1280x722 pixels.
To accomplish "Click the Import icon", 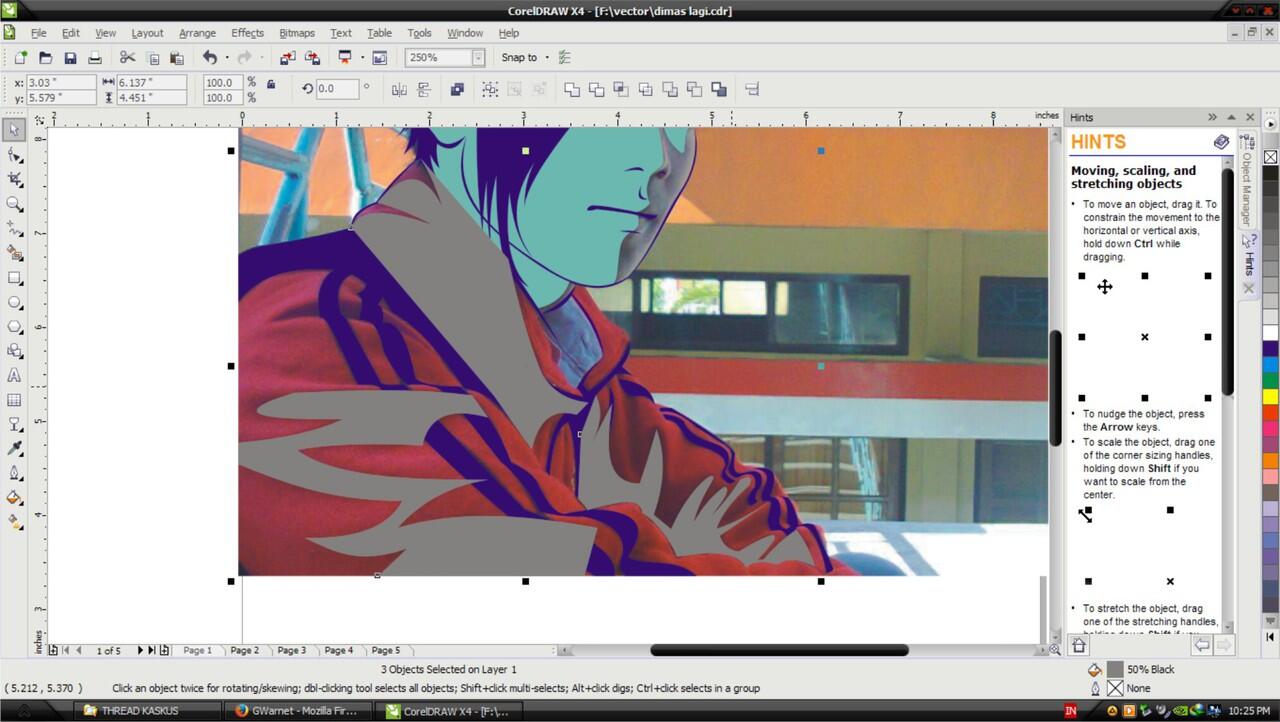I will (x=288, y=58).
